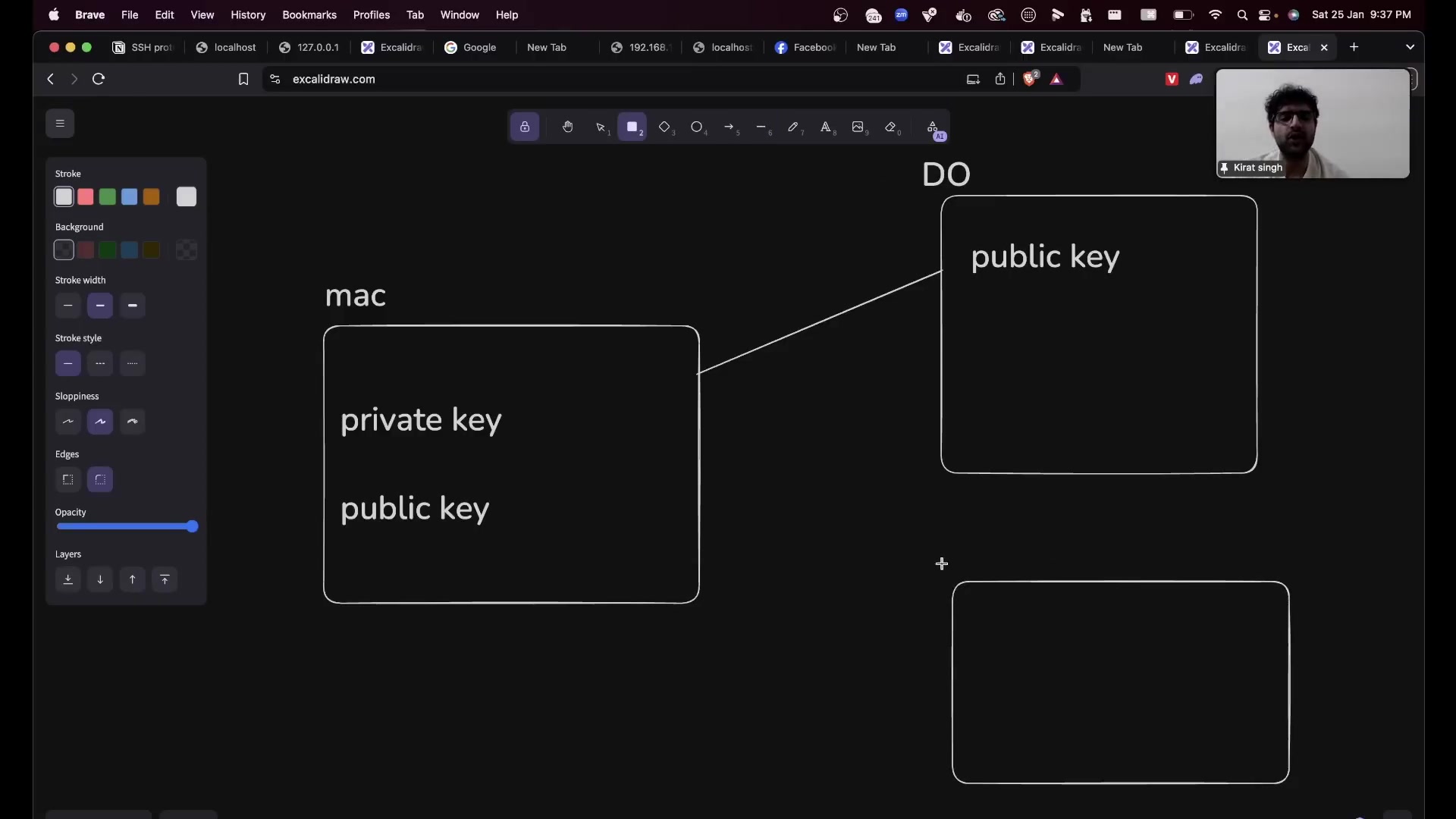
Task: Select the Ellipse tool
Action: tap(697, 127)
